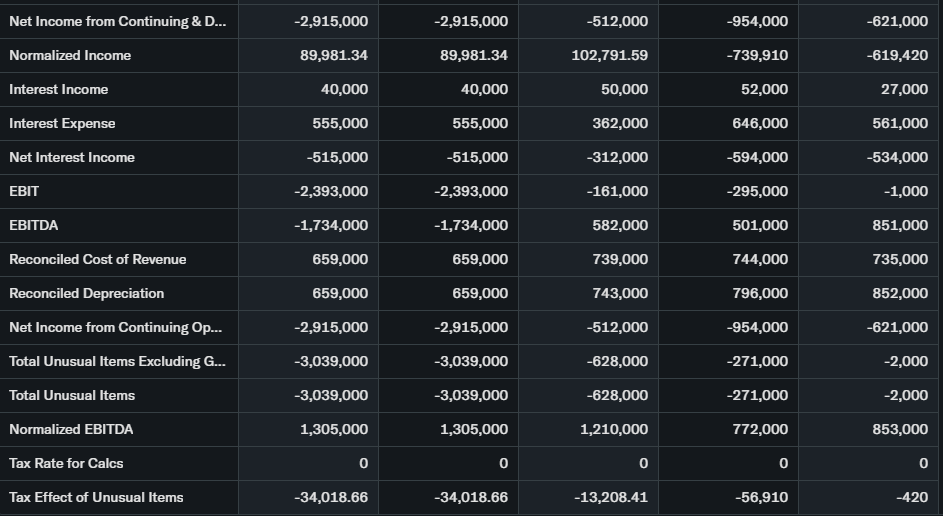
Task: Click the Tax Effect of Unusual Items label
Action: click(x=96, y=497)
